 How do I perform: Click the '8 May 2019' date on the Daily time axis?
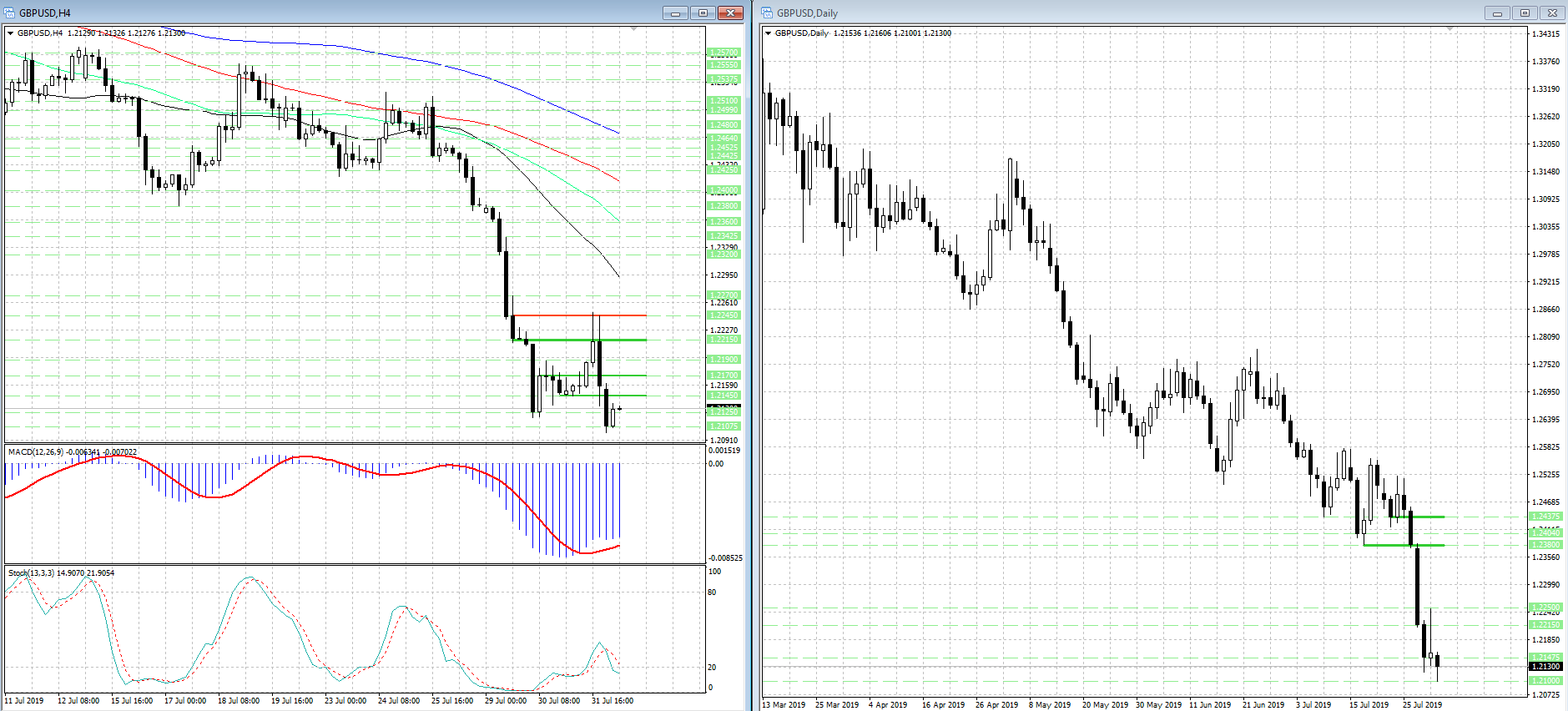[x=1050, y=705]
